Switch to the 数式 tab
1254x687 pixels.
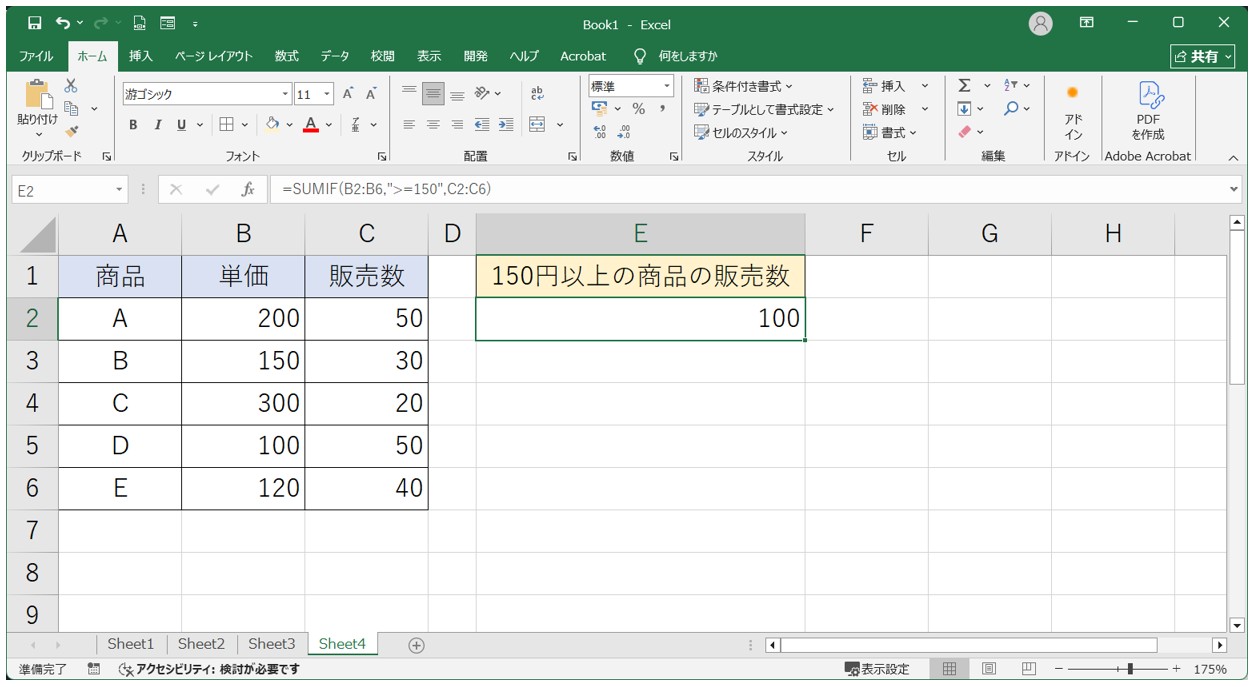coord(287,56)
